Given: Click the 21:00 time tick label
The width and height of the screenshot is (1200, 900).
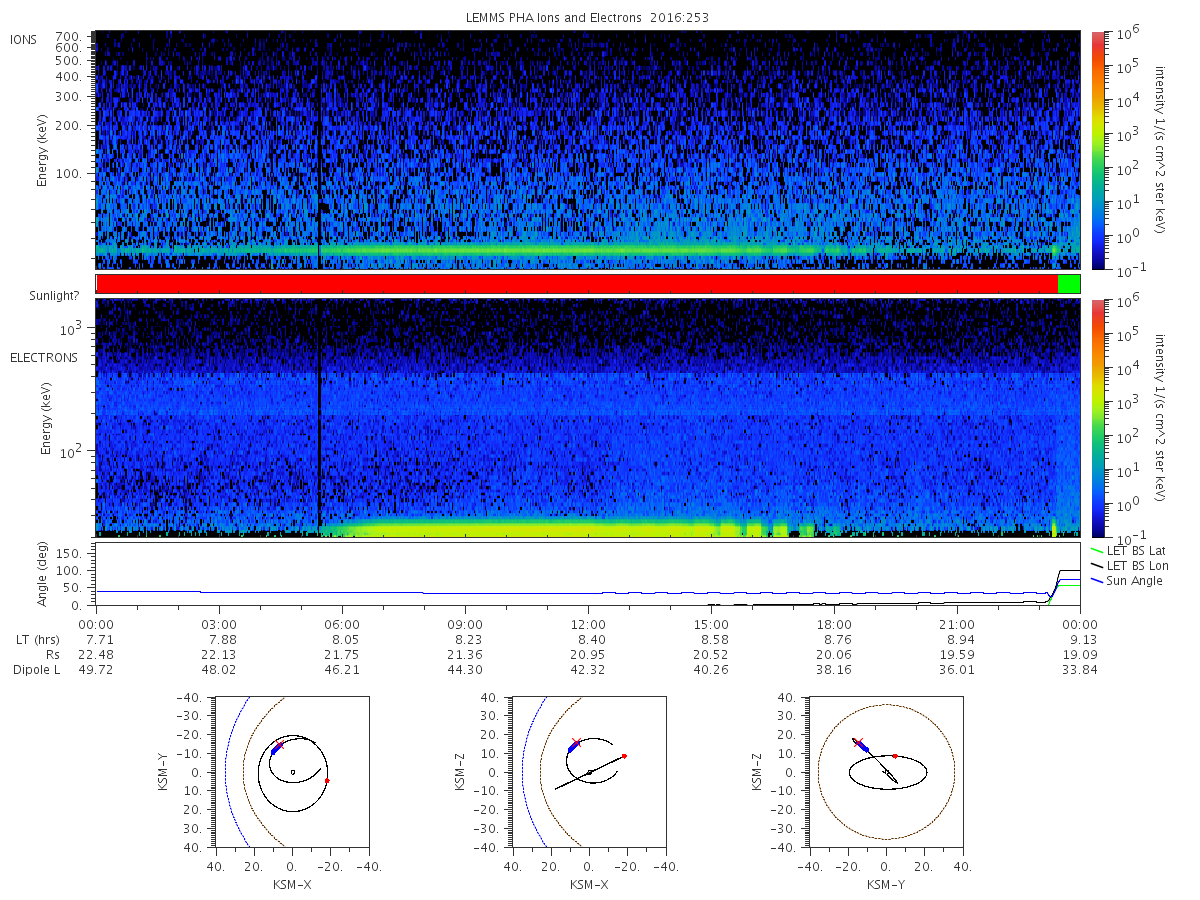Looking at the screenshot, I should click(x=958, y=624).
